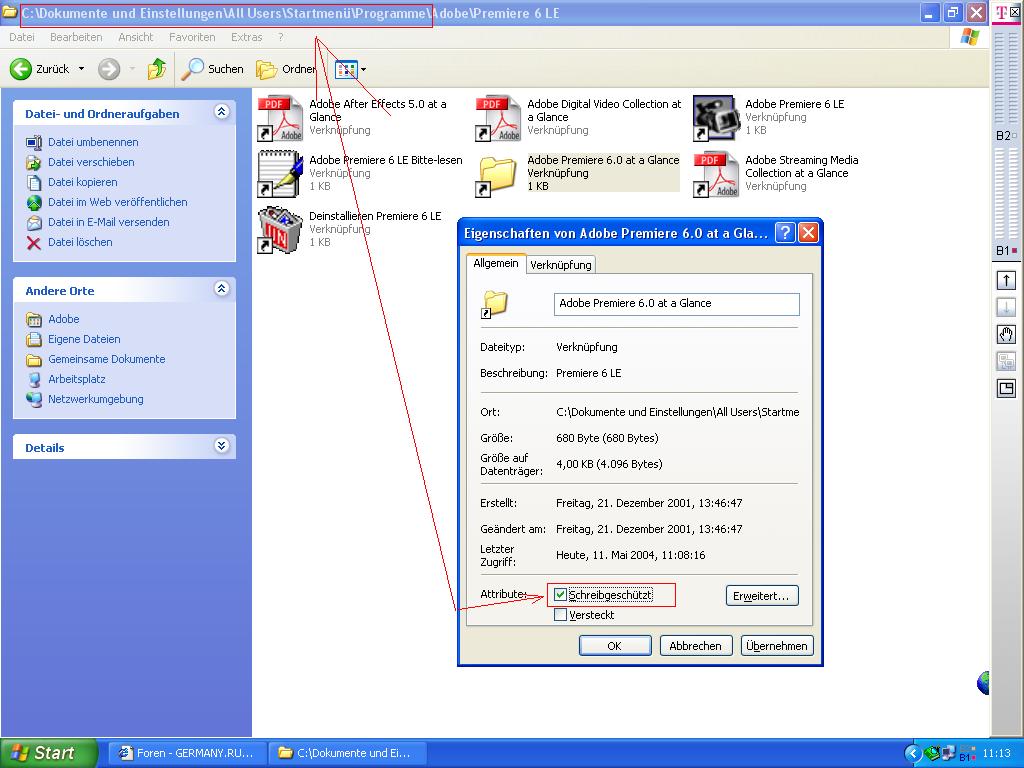1024x768 pixels.
Task: Click Datei umbenennen task icon
Action: (x=34, y=142)
